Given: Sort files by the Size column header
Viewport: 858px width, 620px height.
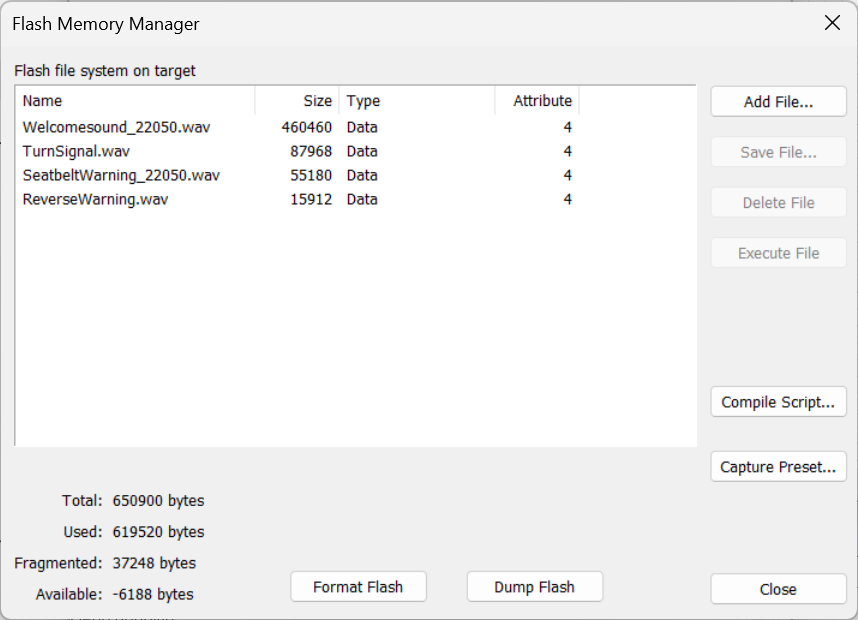Looking at the screenshot, I should click(x=297, y=101).
